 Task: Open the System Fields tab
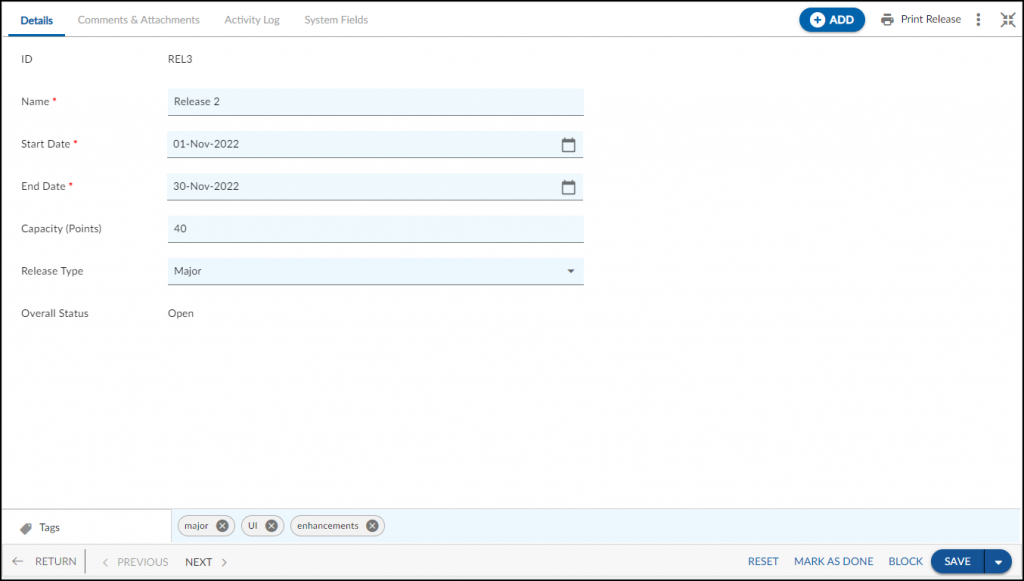pyautogui.click(x=336, y=20)
